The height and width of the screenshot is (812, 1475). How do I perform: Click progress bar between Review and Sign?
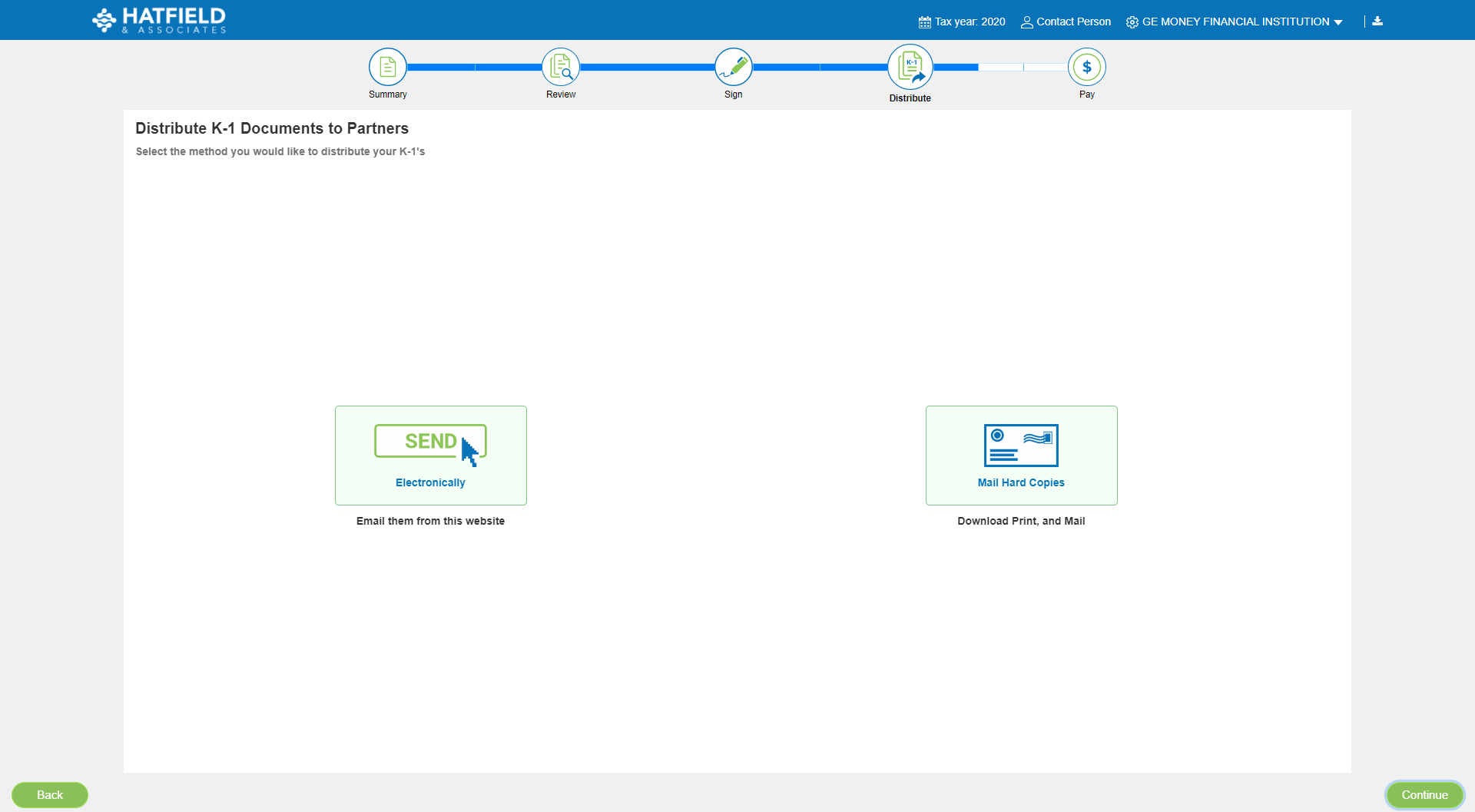[x=647, y=67]
